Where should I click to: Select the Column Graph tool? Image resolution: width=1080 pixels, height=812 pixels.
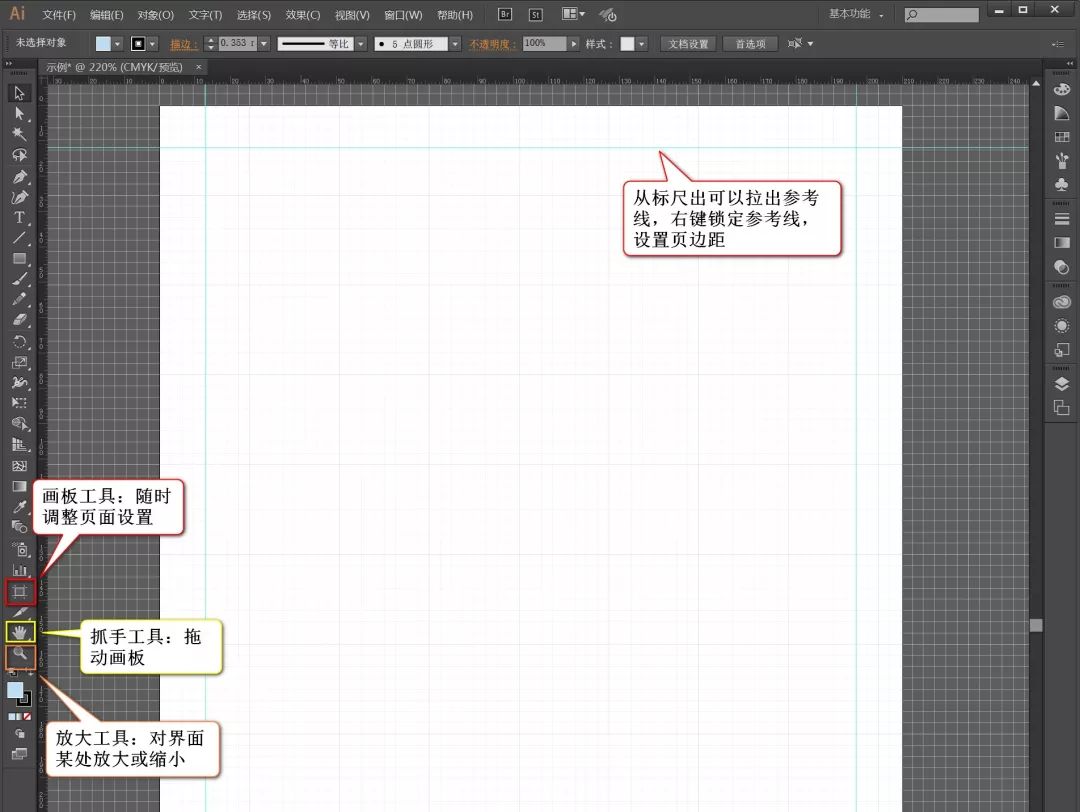coord(19,570)
